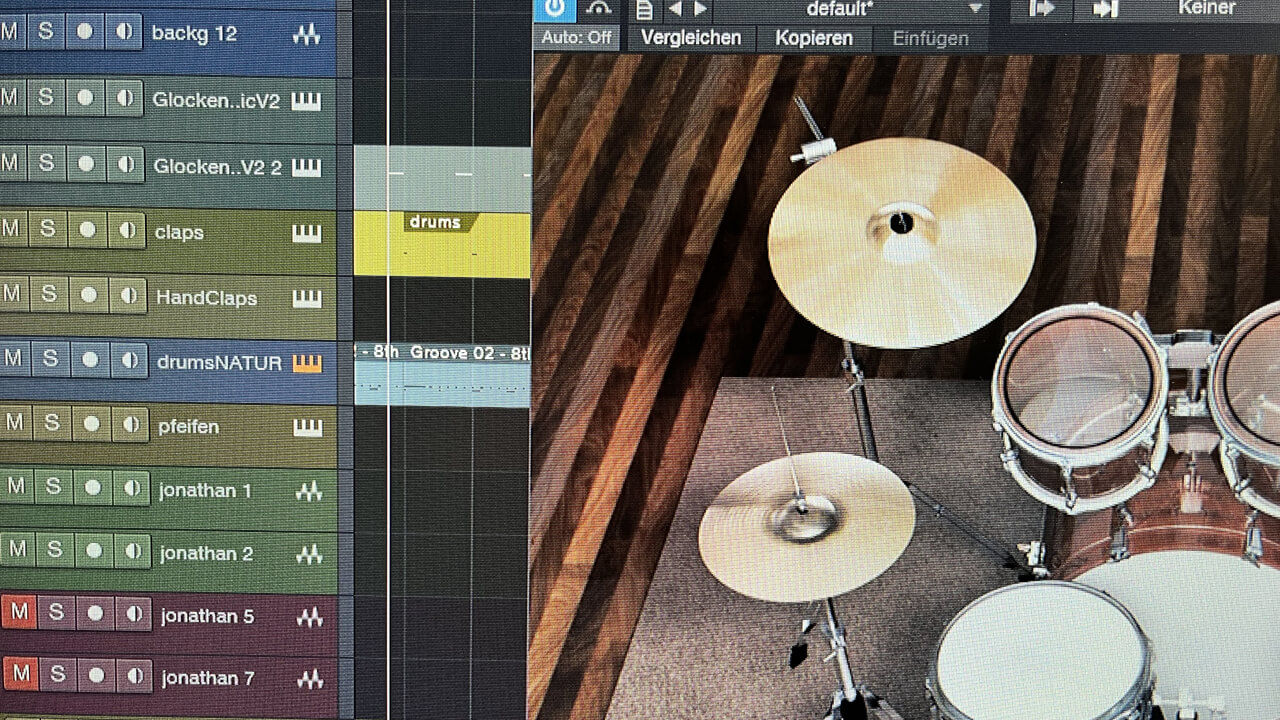Click the Vergleichen button
Image resolution: width=1280 pixels, height=720 pixels.
tap(691, 38)
